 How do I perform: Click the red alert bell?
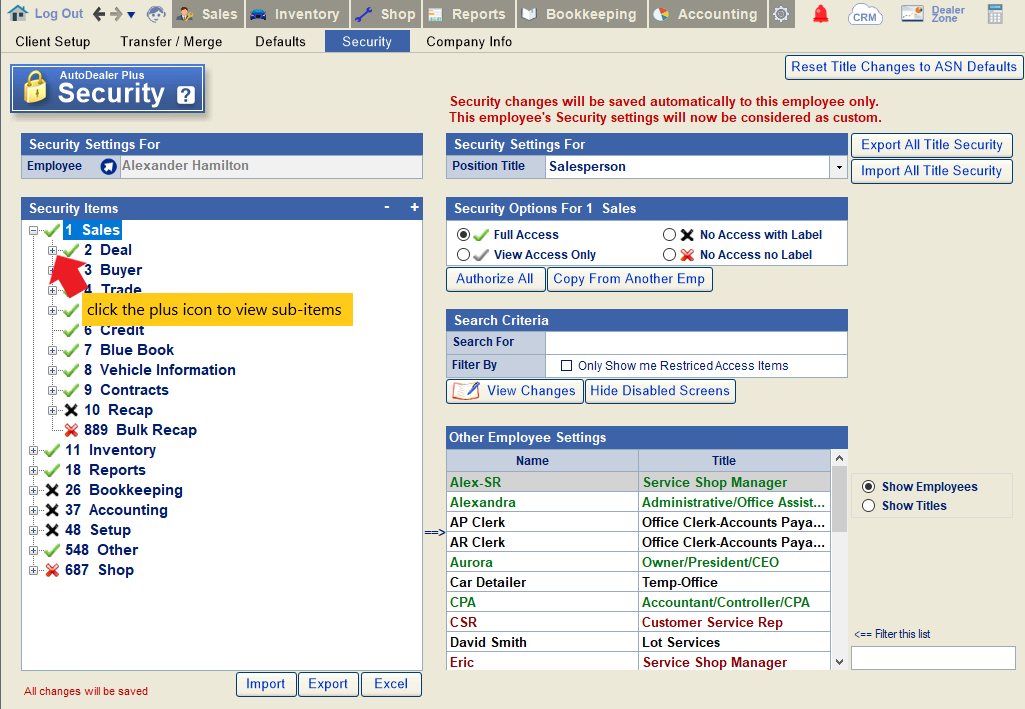[820, 14]
